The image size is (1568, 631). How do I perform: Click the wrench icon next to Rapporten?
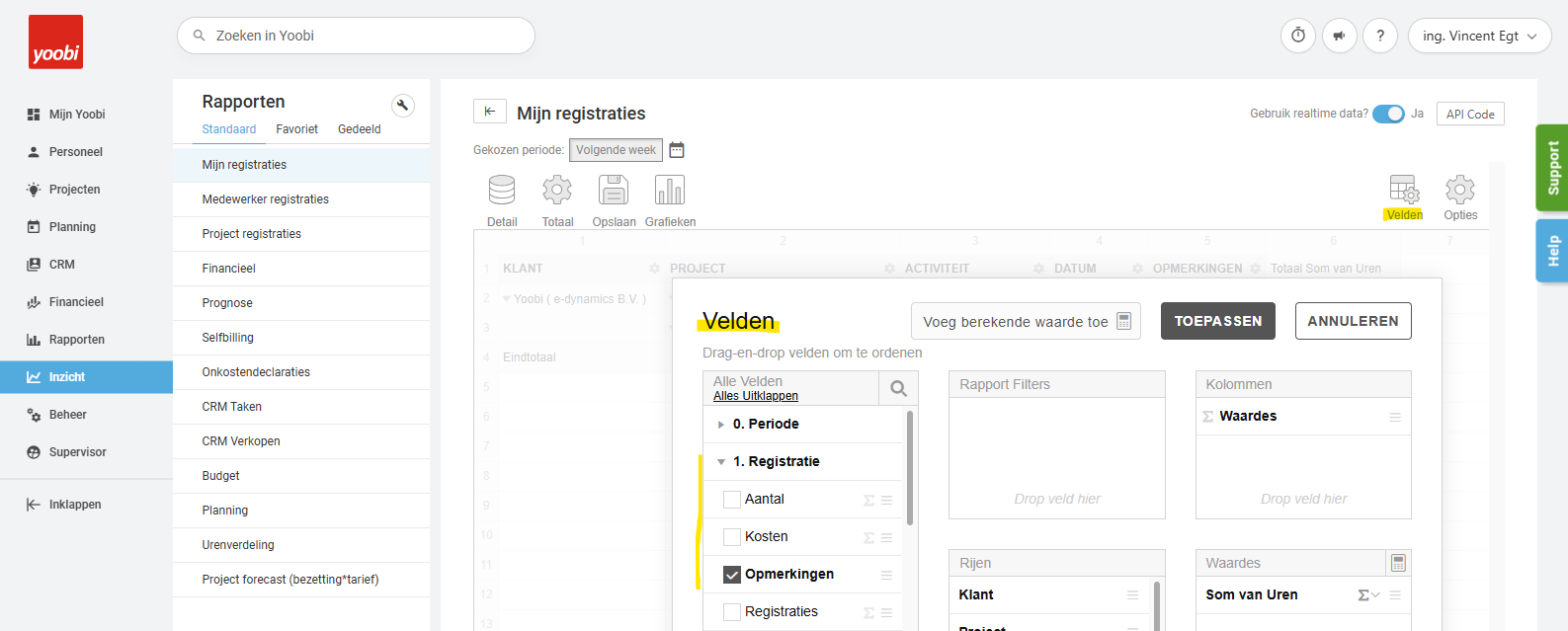point(402,106)
